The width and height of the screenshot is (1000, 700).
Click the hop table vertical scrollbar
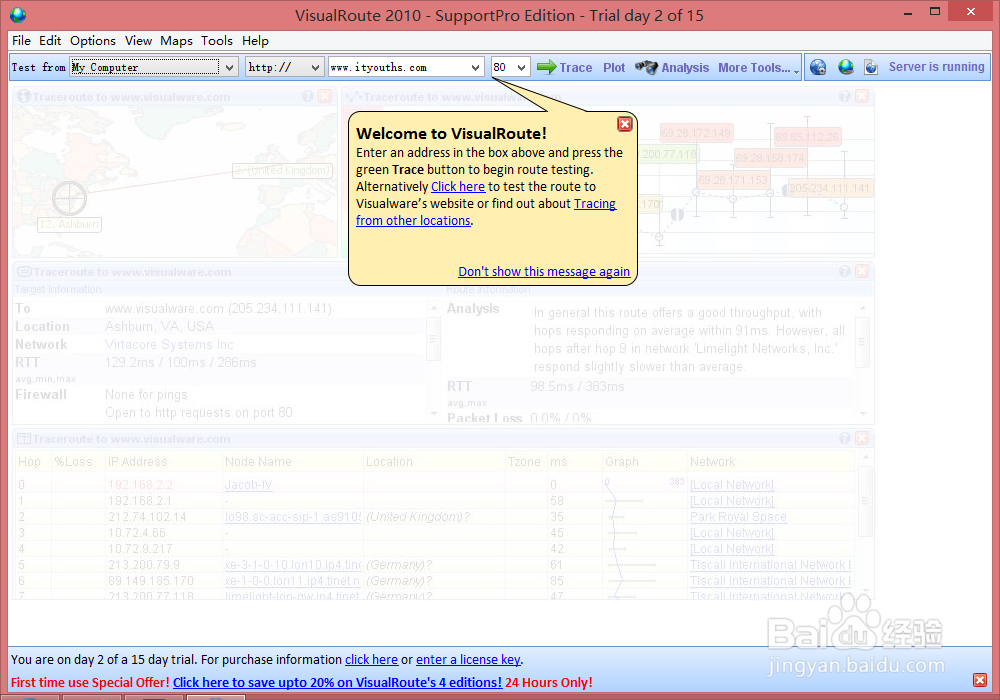[x=864, y=523]
